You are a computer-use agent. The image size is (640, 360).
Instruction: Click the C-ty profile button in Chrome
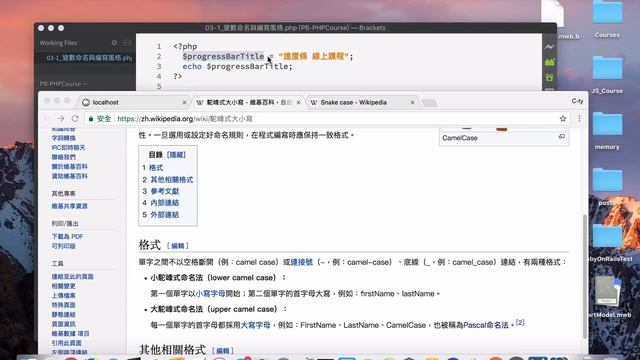[x=577, y=101]
